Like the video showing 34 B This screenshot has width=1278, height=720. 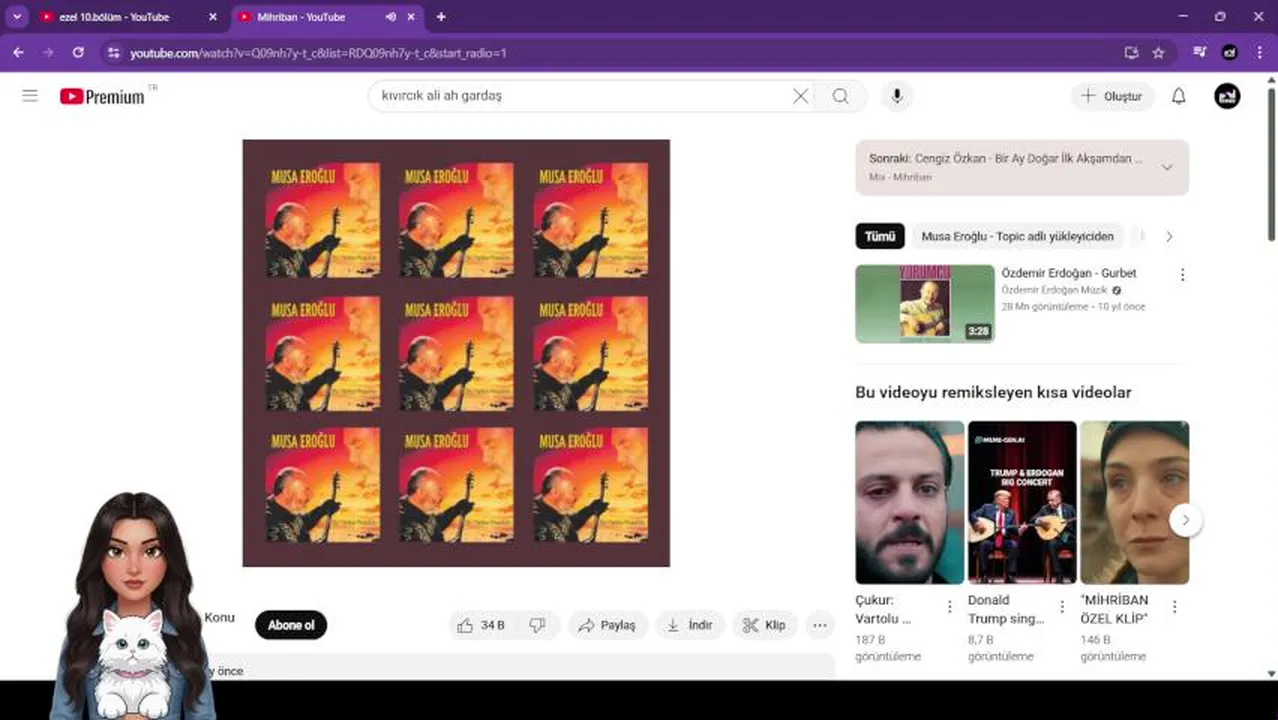click(x=481, y=625)
